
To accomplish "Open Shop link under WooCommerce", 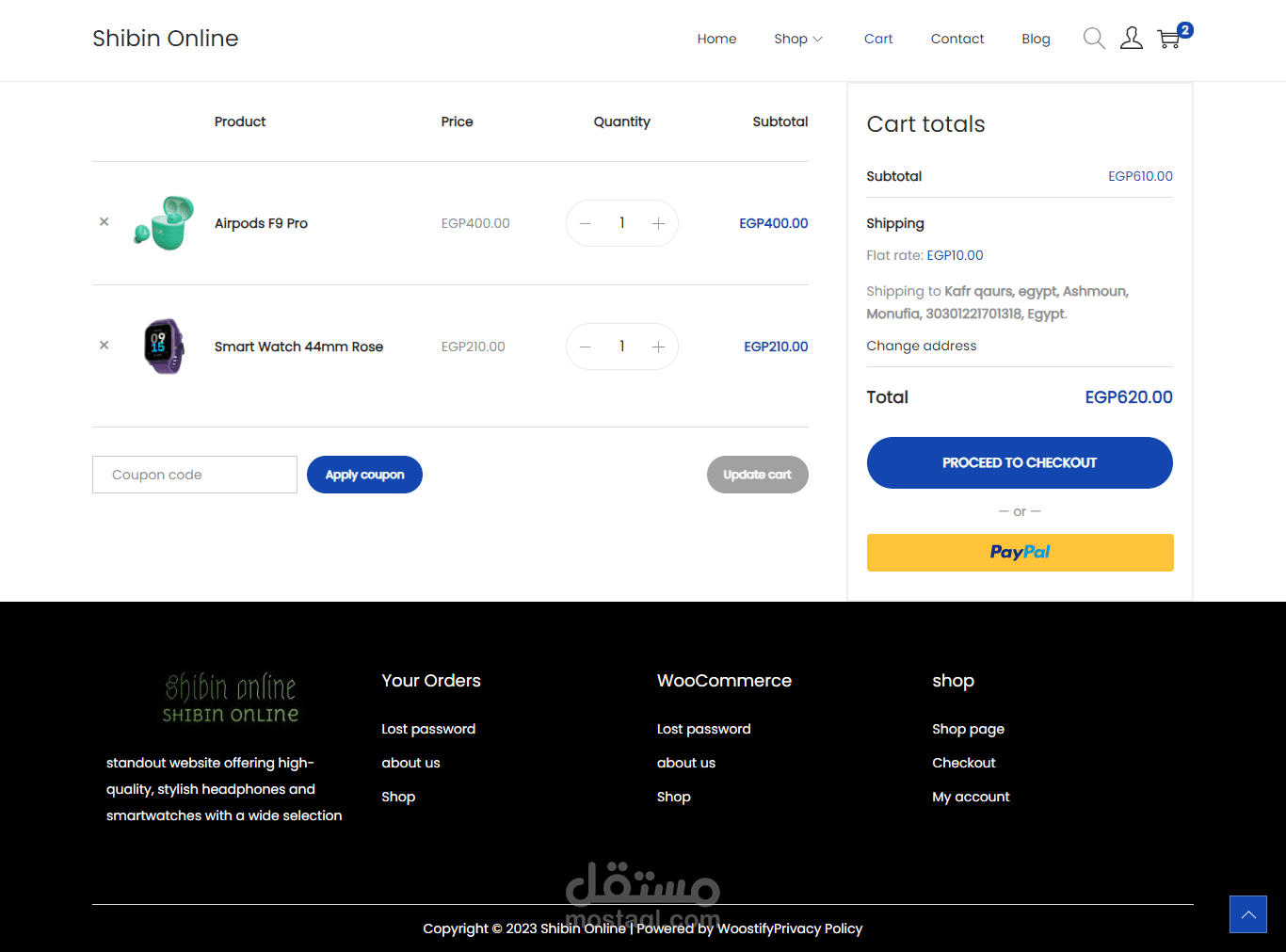I will click(674, 797).
